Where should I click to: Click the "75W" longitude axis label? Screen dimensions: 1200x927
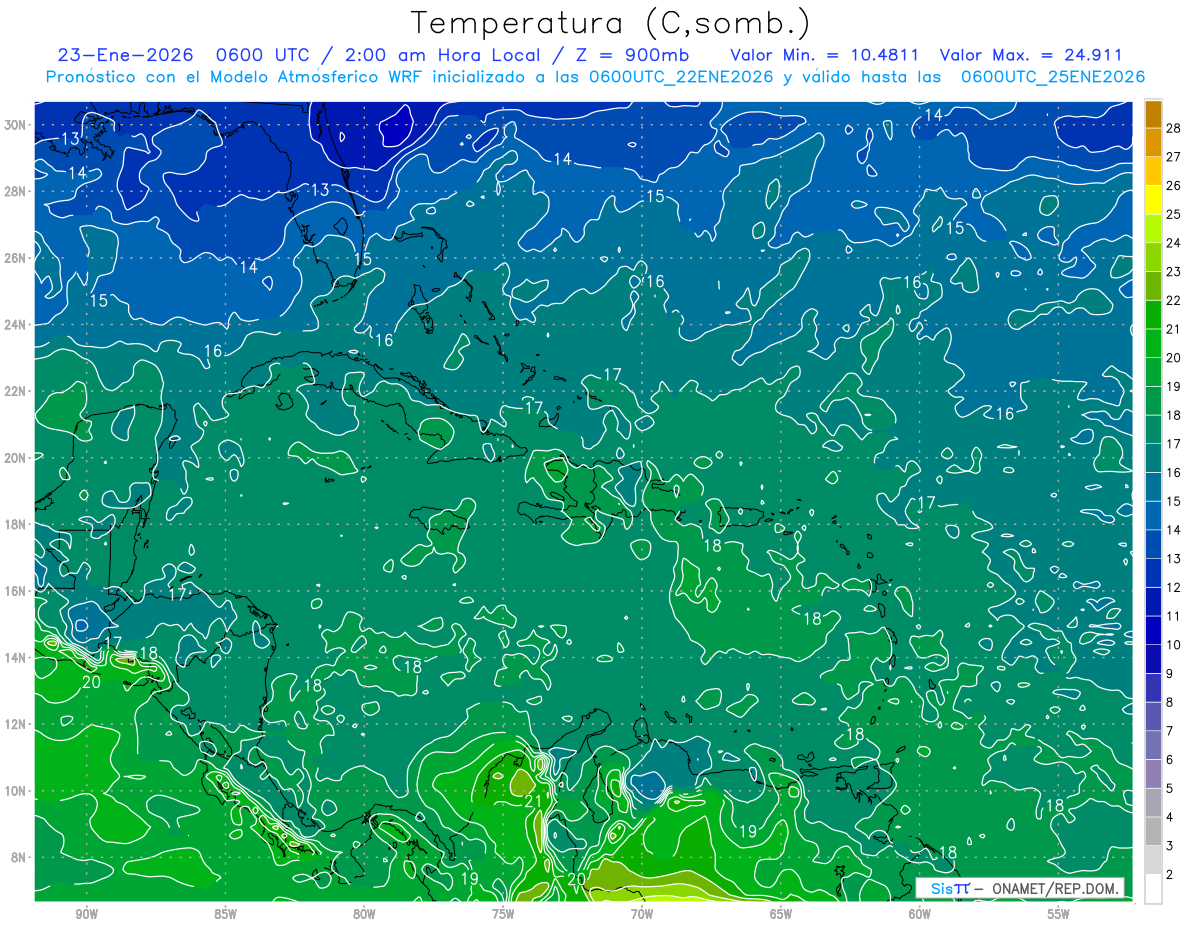tap(503, 914)
